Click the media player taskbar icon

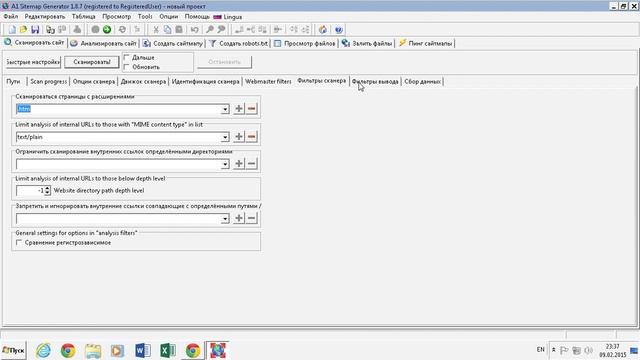click(117, 351)
